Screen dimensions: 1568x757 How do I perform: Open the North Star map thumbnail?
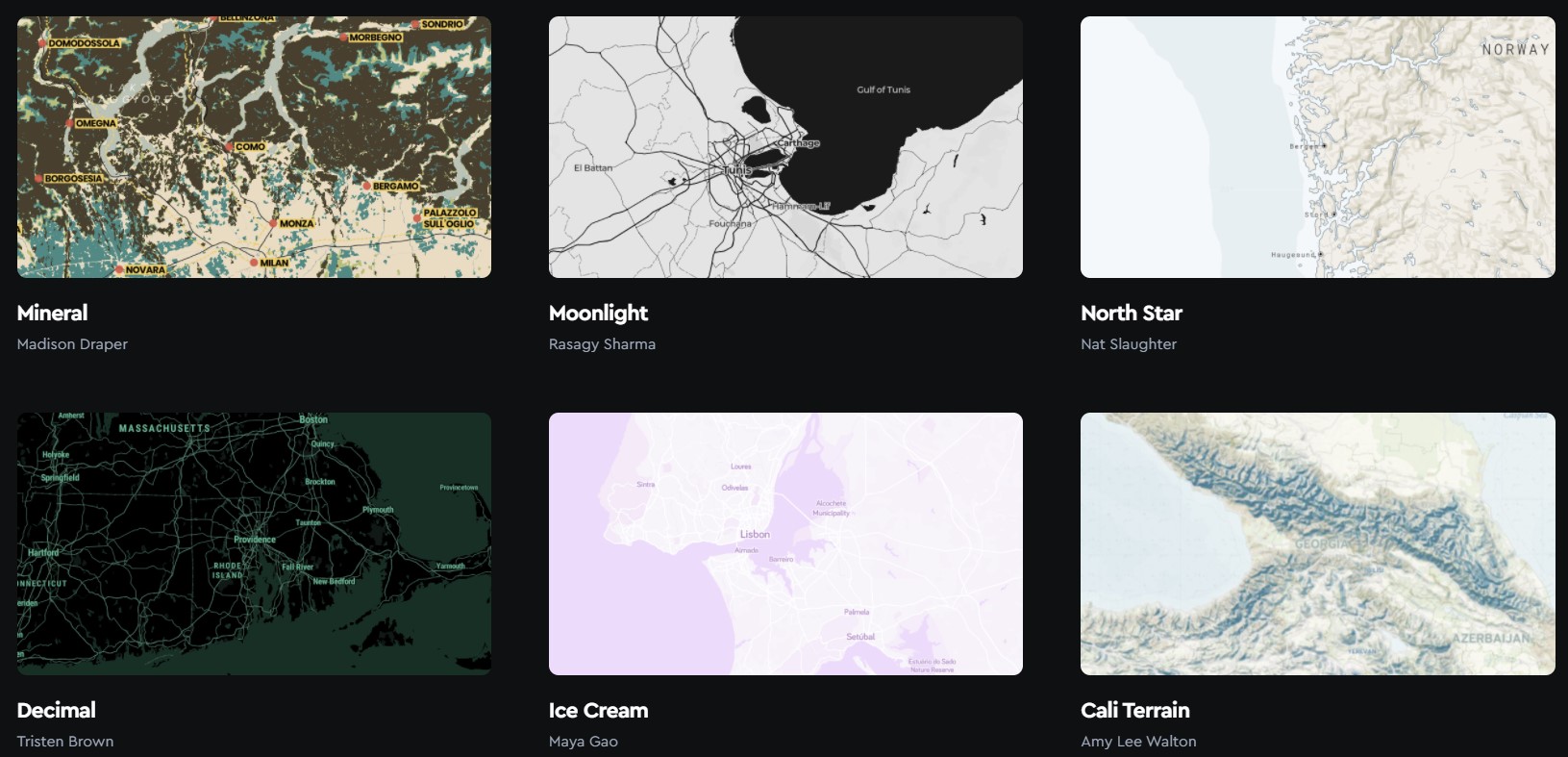coord(1318,147)
